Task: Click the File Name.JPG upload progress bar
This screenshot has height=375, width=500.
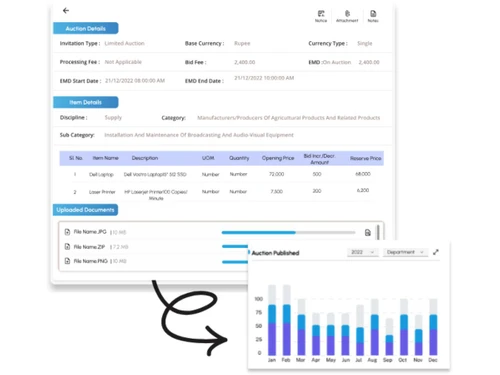Action: click(x=288, y=232)
